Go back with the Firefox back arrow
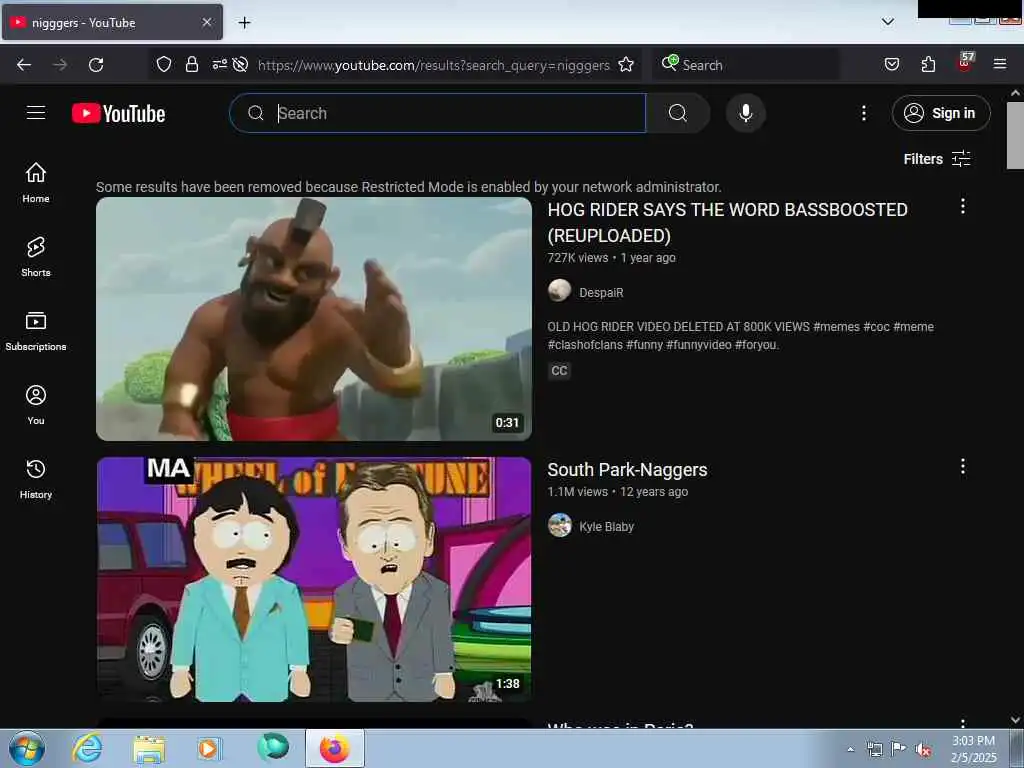 [24, 65]
